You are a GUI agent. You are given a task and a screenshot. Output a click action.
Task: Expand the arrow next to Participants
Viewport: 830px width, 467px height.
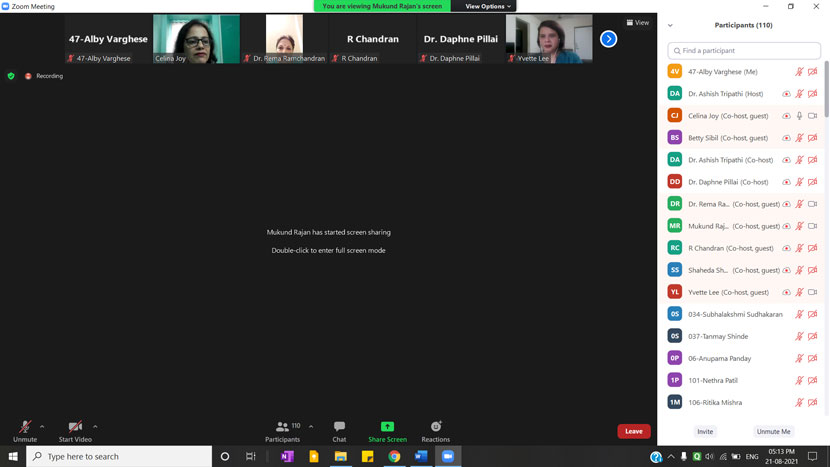[311, 426]
